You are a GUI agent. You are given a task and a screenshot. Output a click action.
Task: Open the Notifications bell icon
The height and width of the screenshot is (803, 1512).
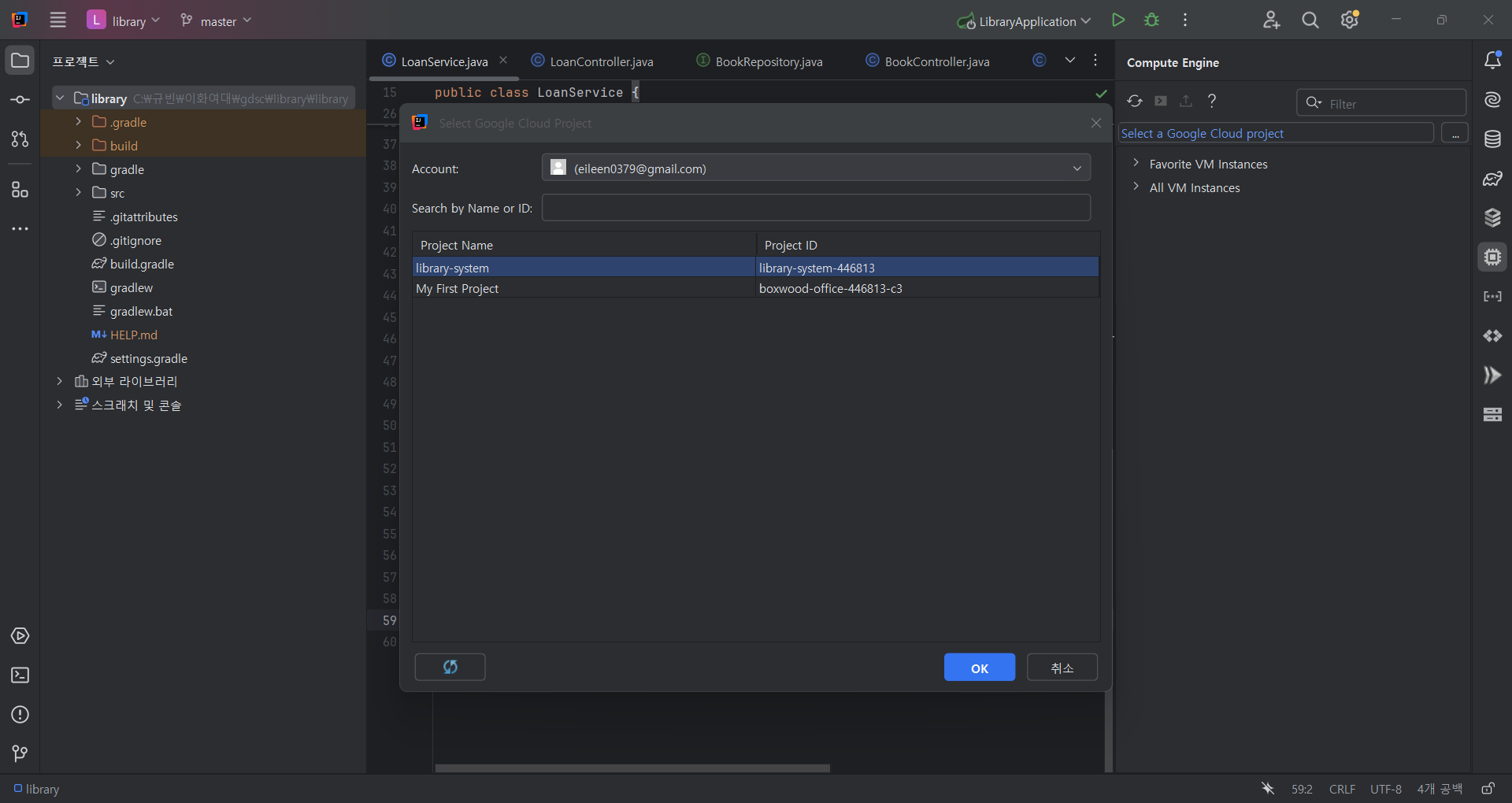[x=1492, y=61]
